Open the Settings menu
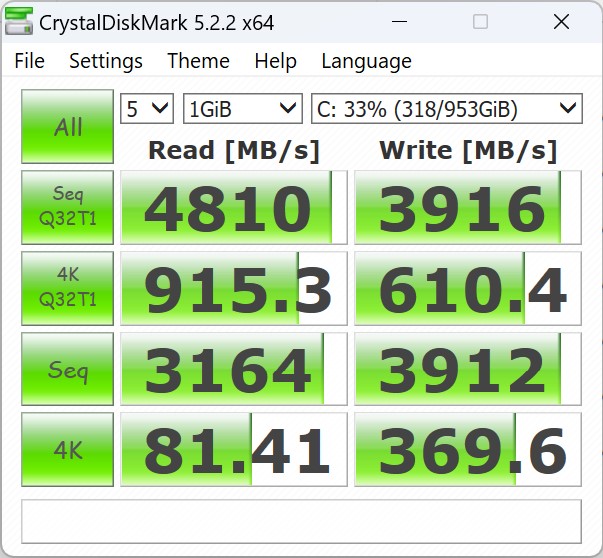 106,61
